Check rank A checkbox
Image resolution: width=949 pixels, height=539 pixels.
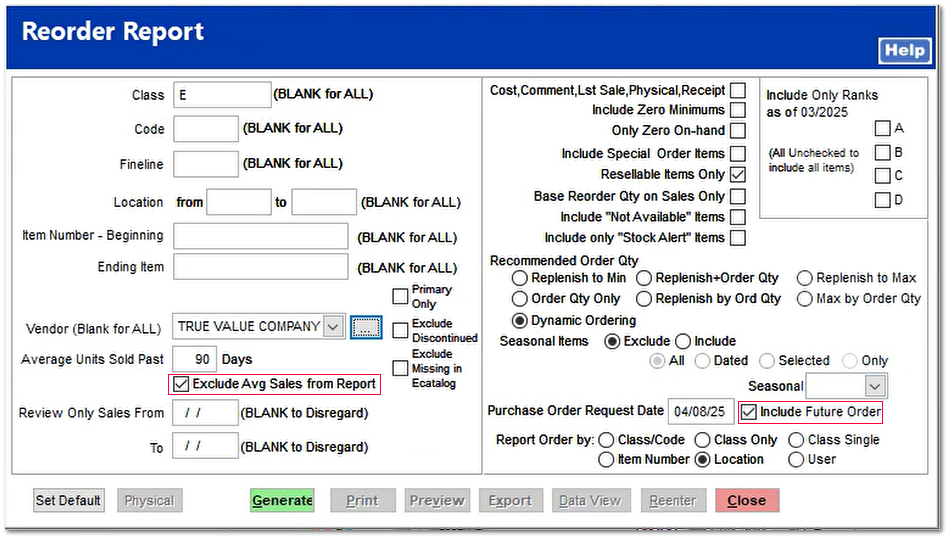(x=882, y=128)
